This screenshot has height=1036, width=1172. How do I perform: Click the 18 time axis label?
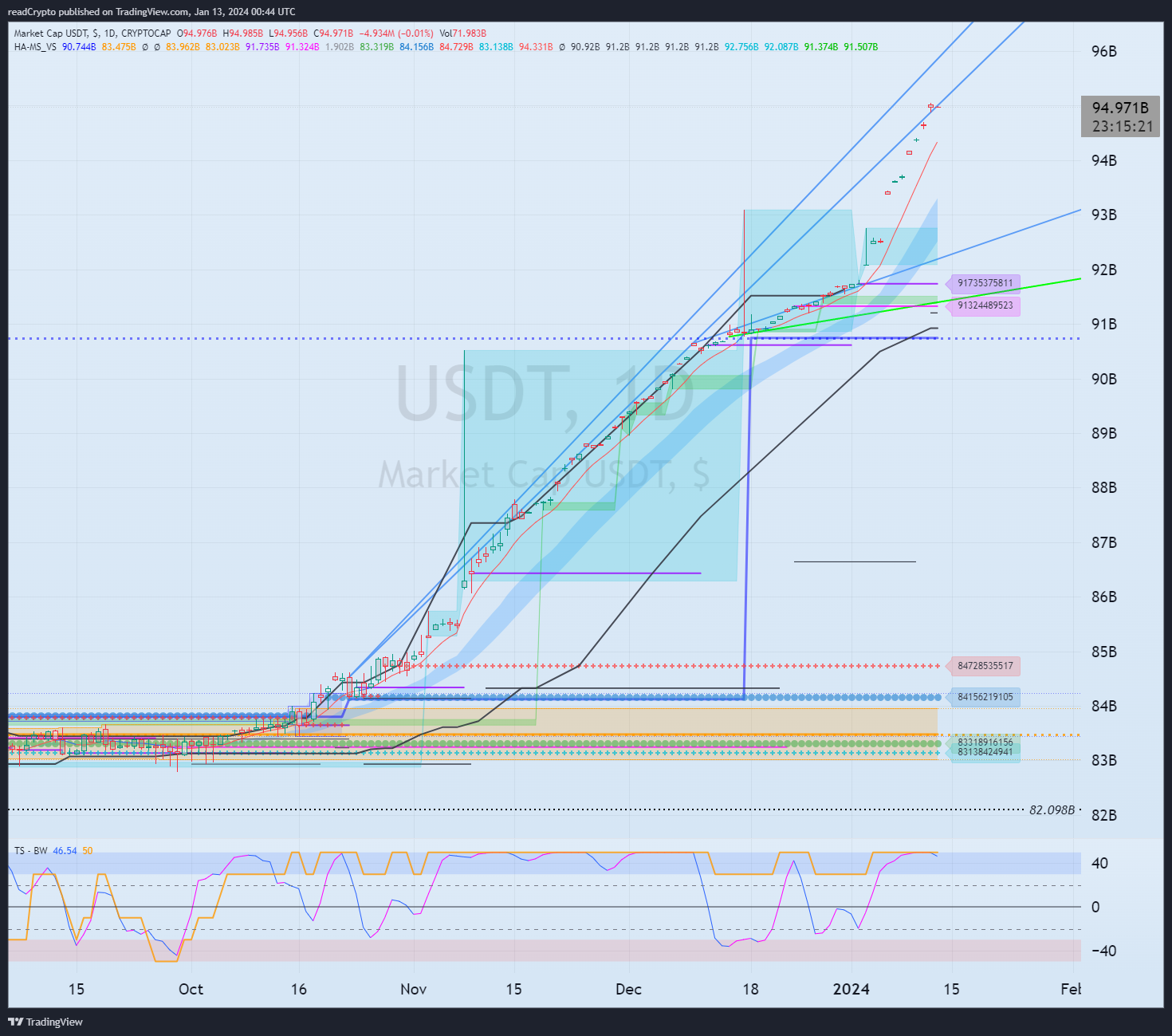750,989
